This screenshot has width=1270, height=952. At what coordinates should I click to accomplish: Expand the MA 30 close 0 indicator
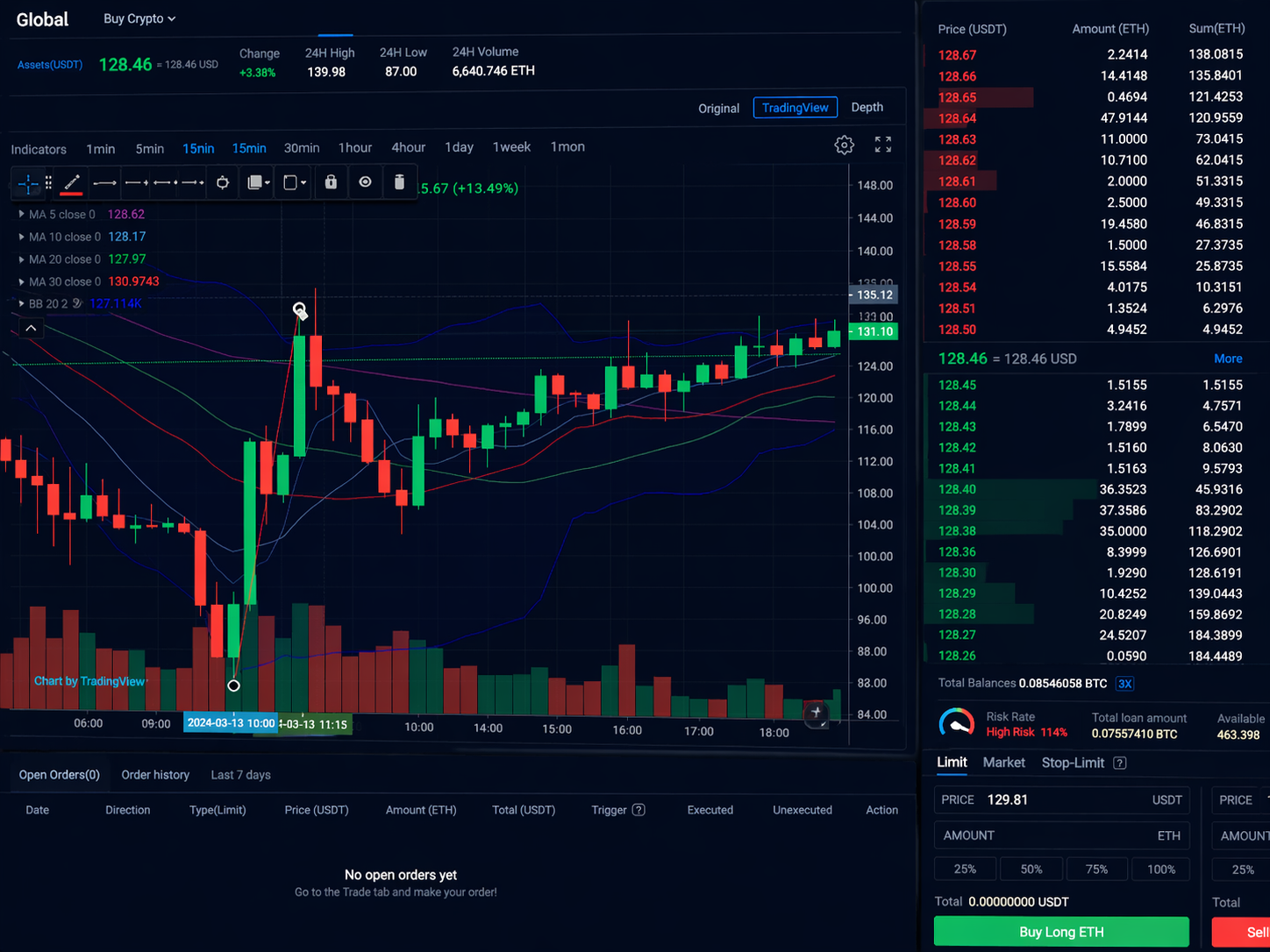pyautogui.click(x=21, y=281)
